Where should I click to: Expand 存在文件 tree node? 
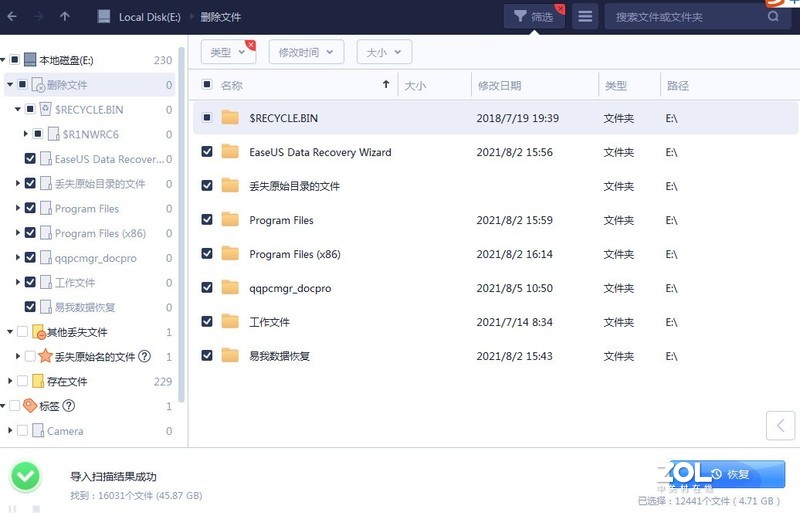point(10,381)
